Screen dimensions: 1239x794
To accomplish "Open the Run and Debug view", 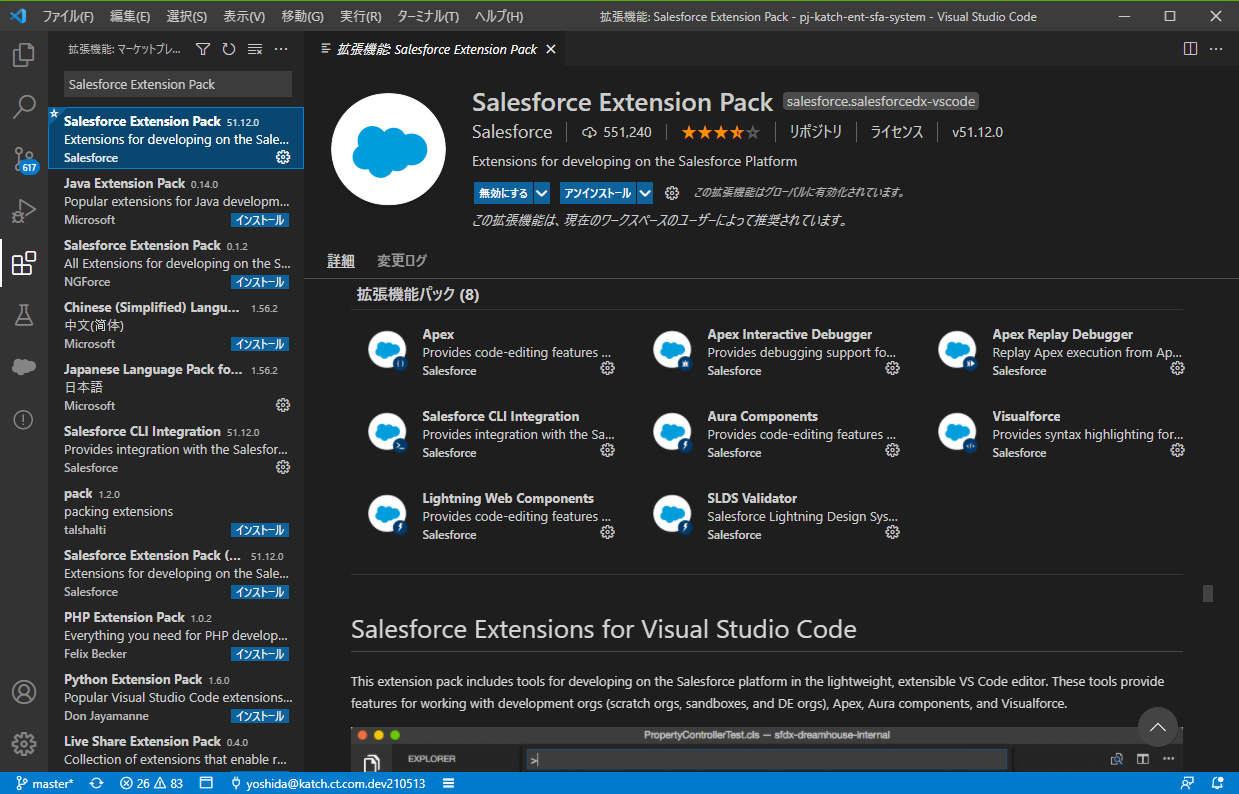I will pyautogui.click(x=24, y=210).
